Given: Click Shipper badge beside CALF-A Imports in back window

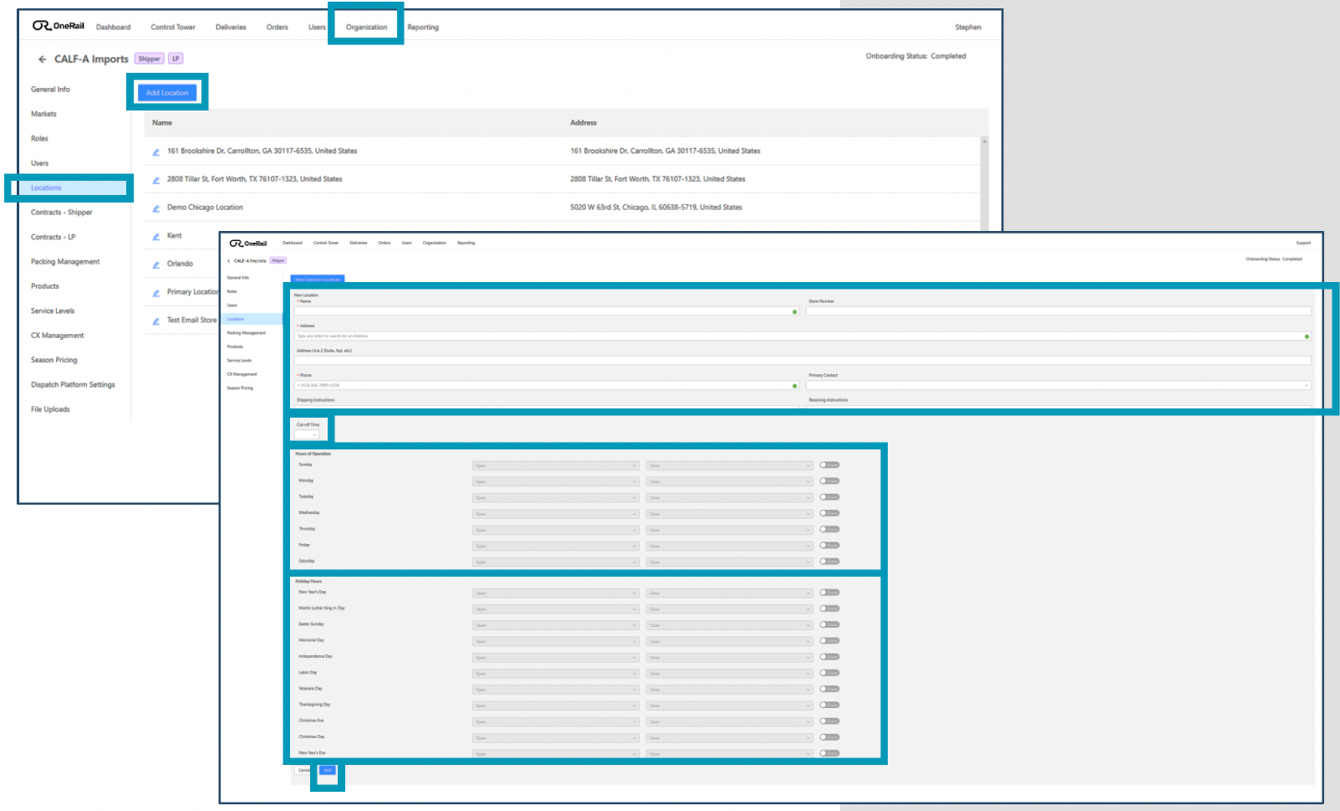Looking at the screenshot, I should pos(149,59).
